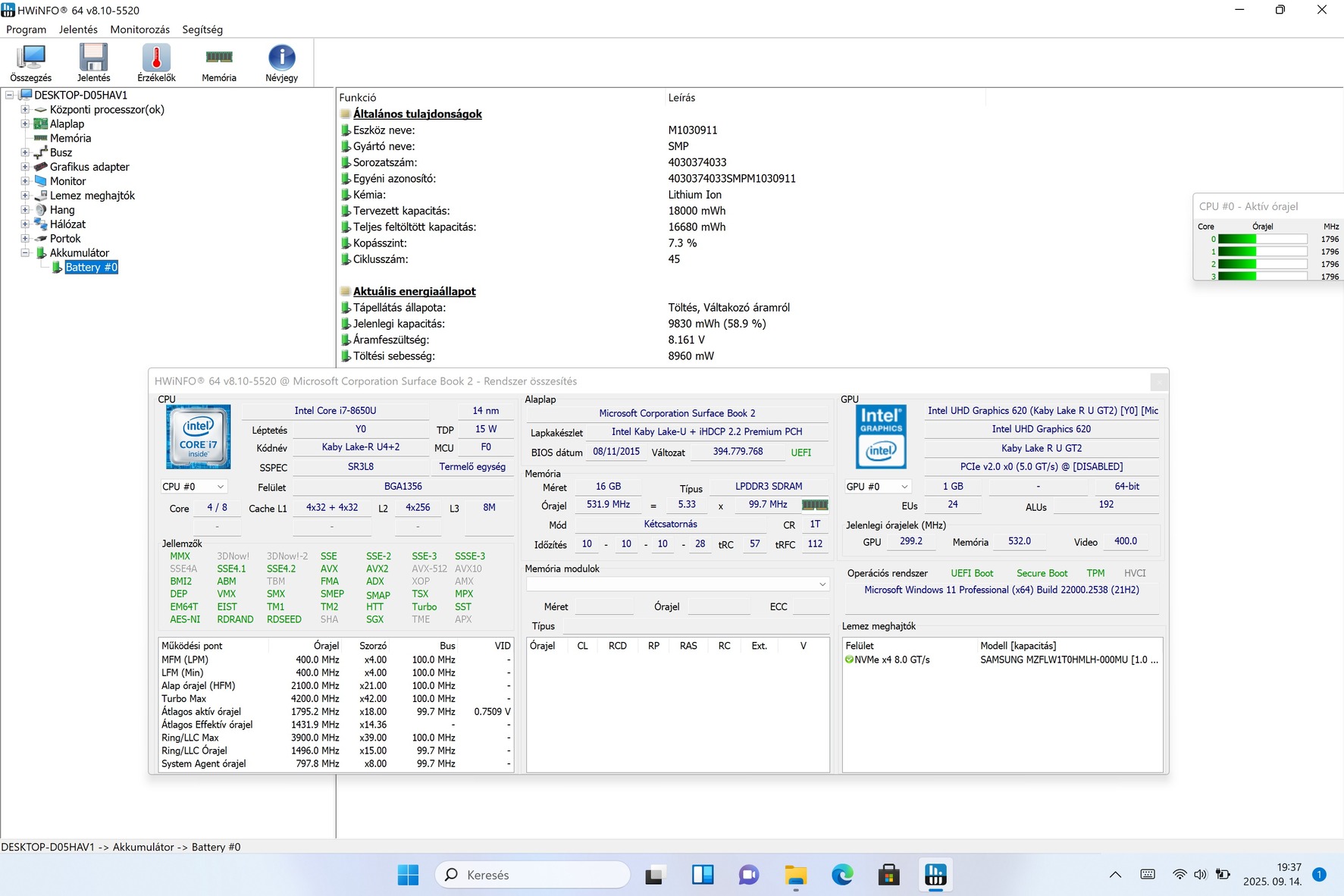Viewport: 1344px width, 896px height.
Task: Open the CPU #0 selector dropdown
Action: click(194, 487)
